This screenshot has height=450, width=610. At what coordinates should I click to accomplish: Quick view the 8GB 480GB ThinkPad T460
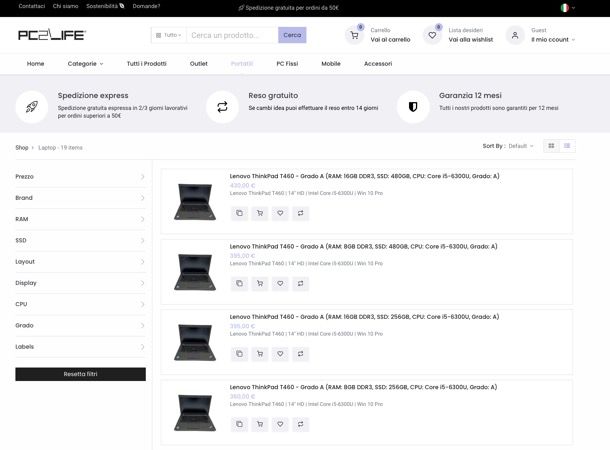click(x=239, y=284)
